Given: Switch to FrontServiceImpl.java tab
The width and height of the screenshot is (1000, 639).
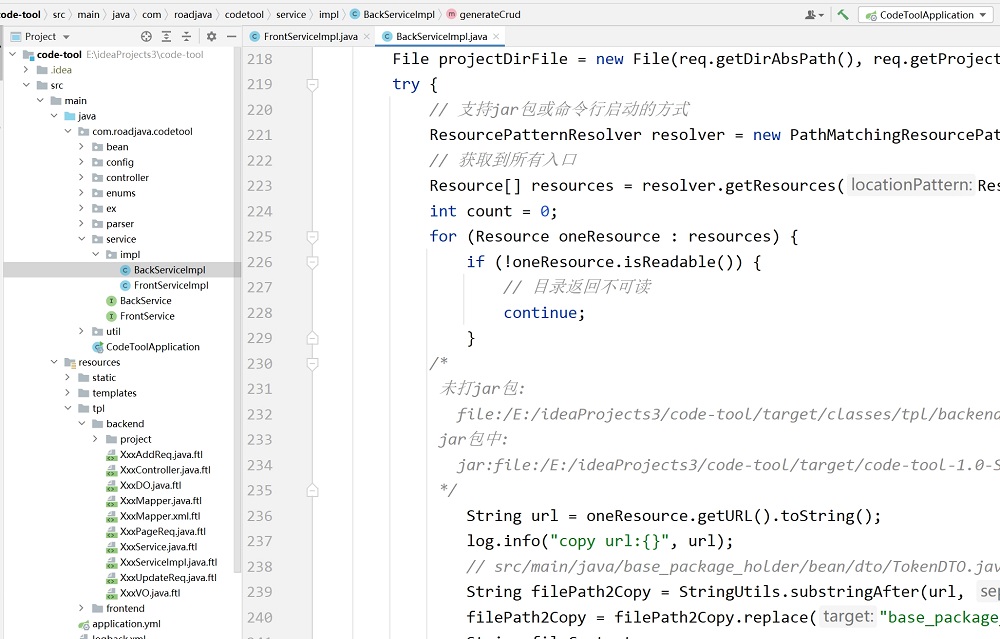Looking at the screenshot, I should coord(310,36).
